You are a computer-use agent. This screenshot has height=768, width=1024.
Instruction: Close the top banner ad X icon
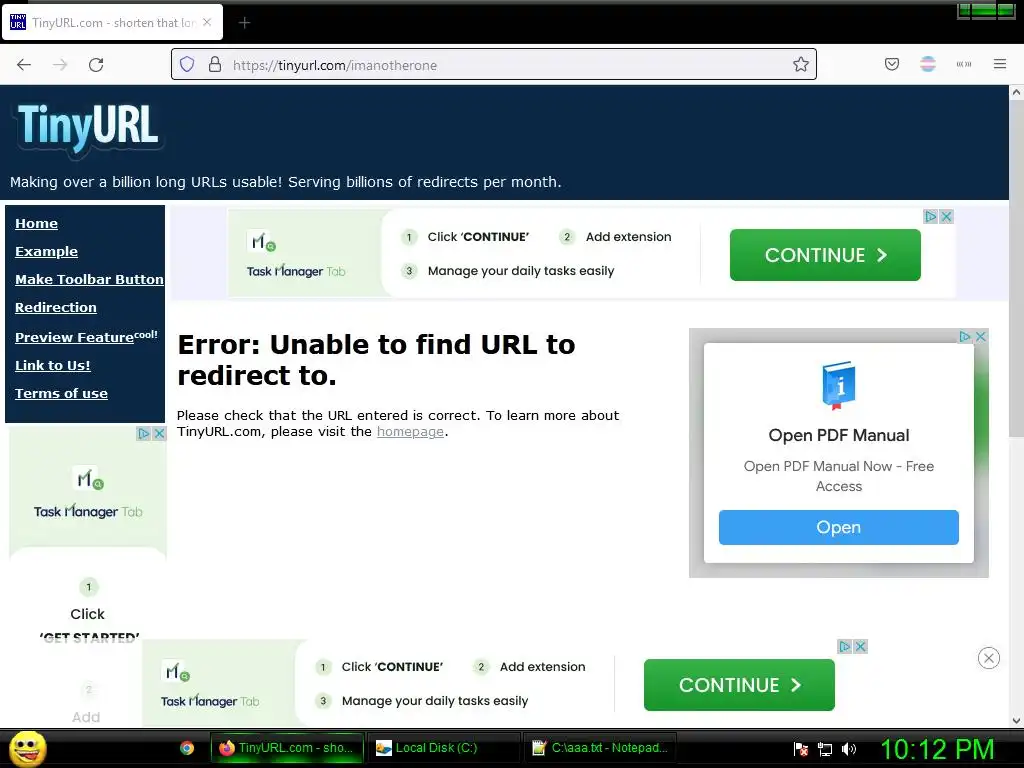946,216
